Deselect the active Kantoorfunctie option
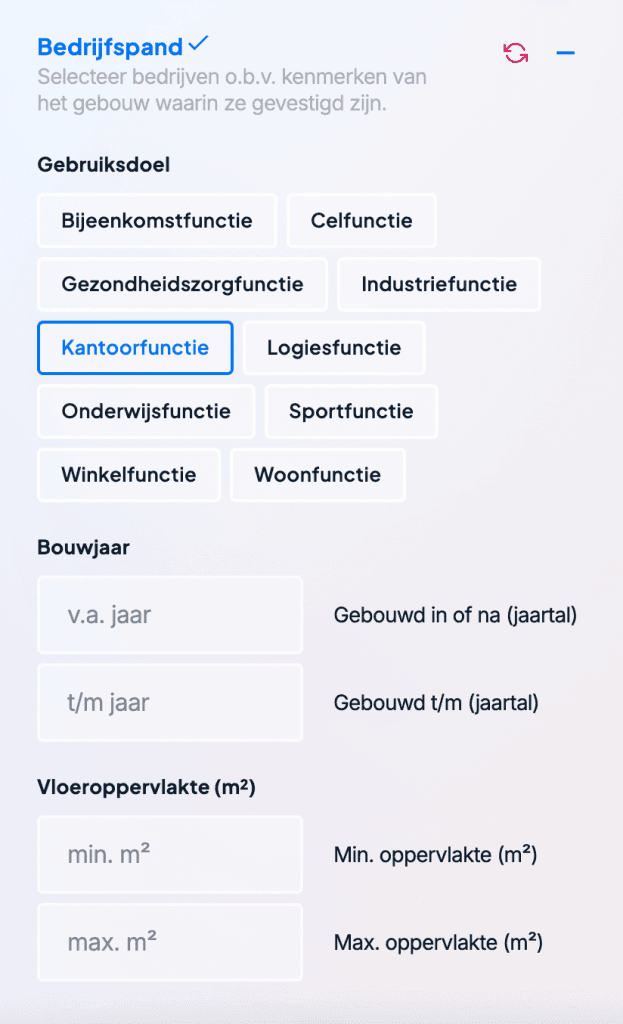 coord(135,348)
